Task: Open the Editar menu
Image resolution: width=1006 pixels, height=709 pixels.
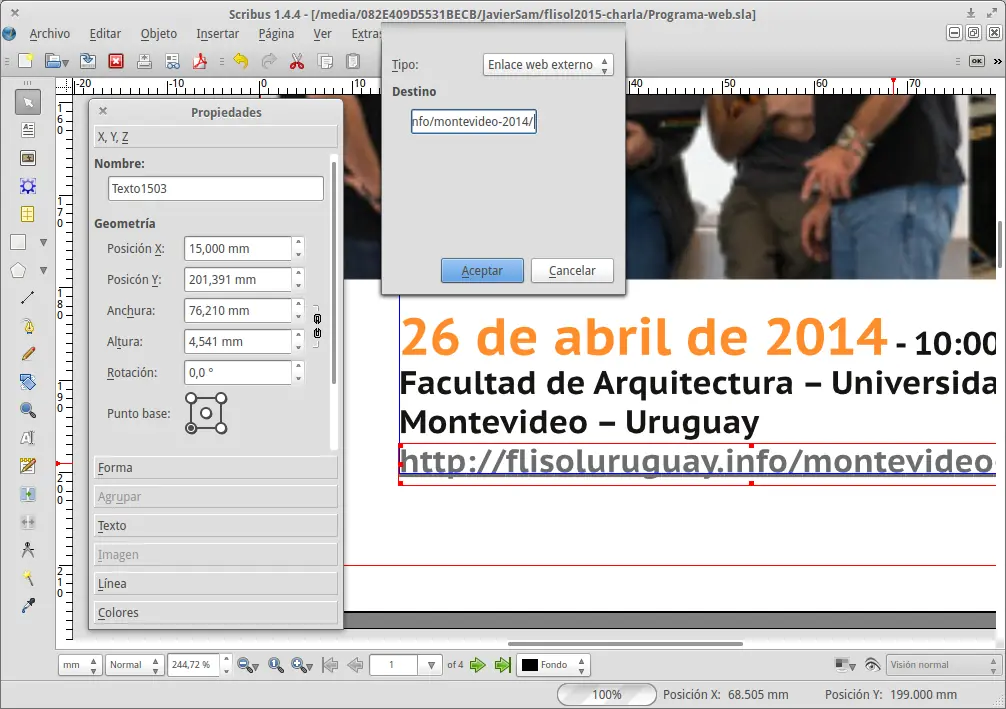Action: click(105, 33)
